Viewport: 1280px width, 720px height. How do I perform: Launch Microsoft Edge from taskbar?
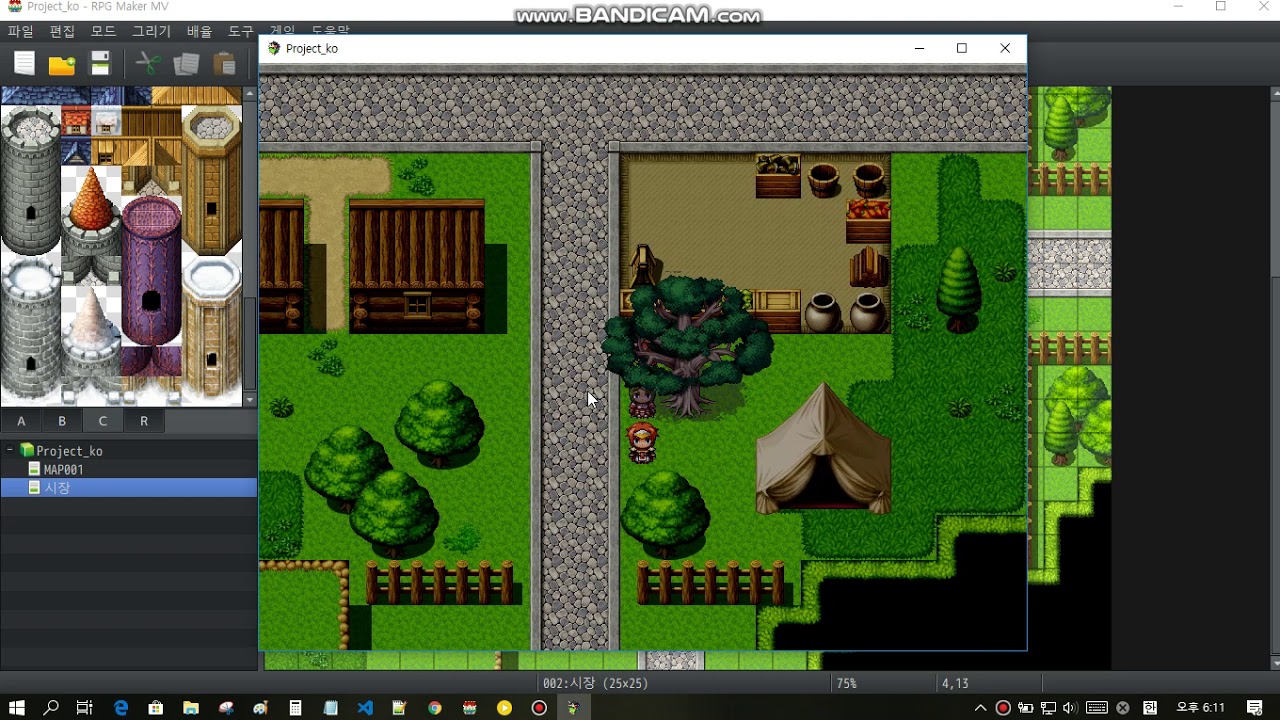pos(121,708)
